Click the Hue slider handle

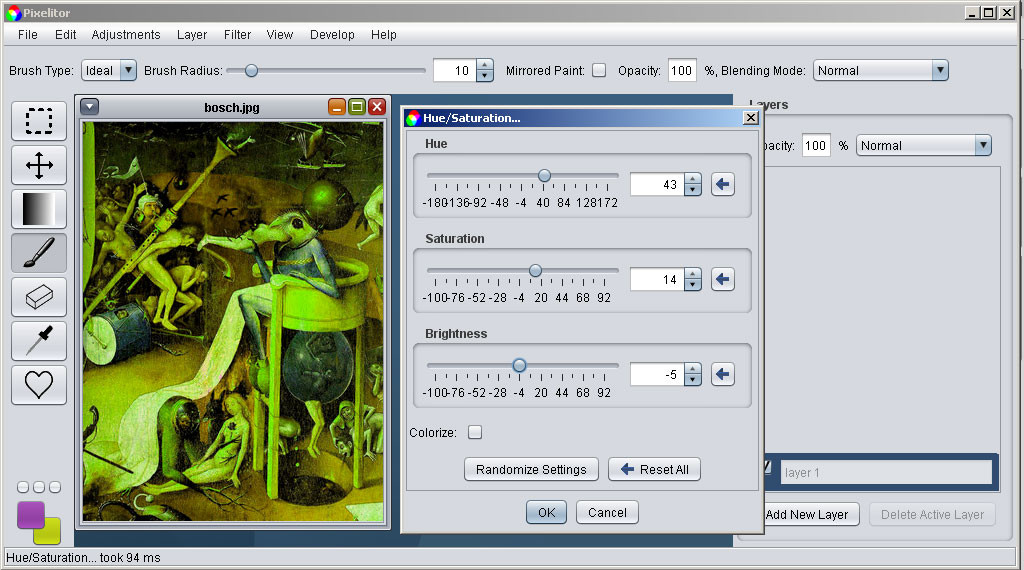click(x=544, y=175)
